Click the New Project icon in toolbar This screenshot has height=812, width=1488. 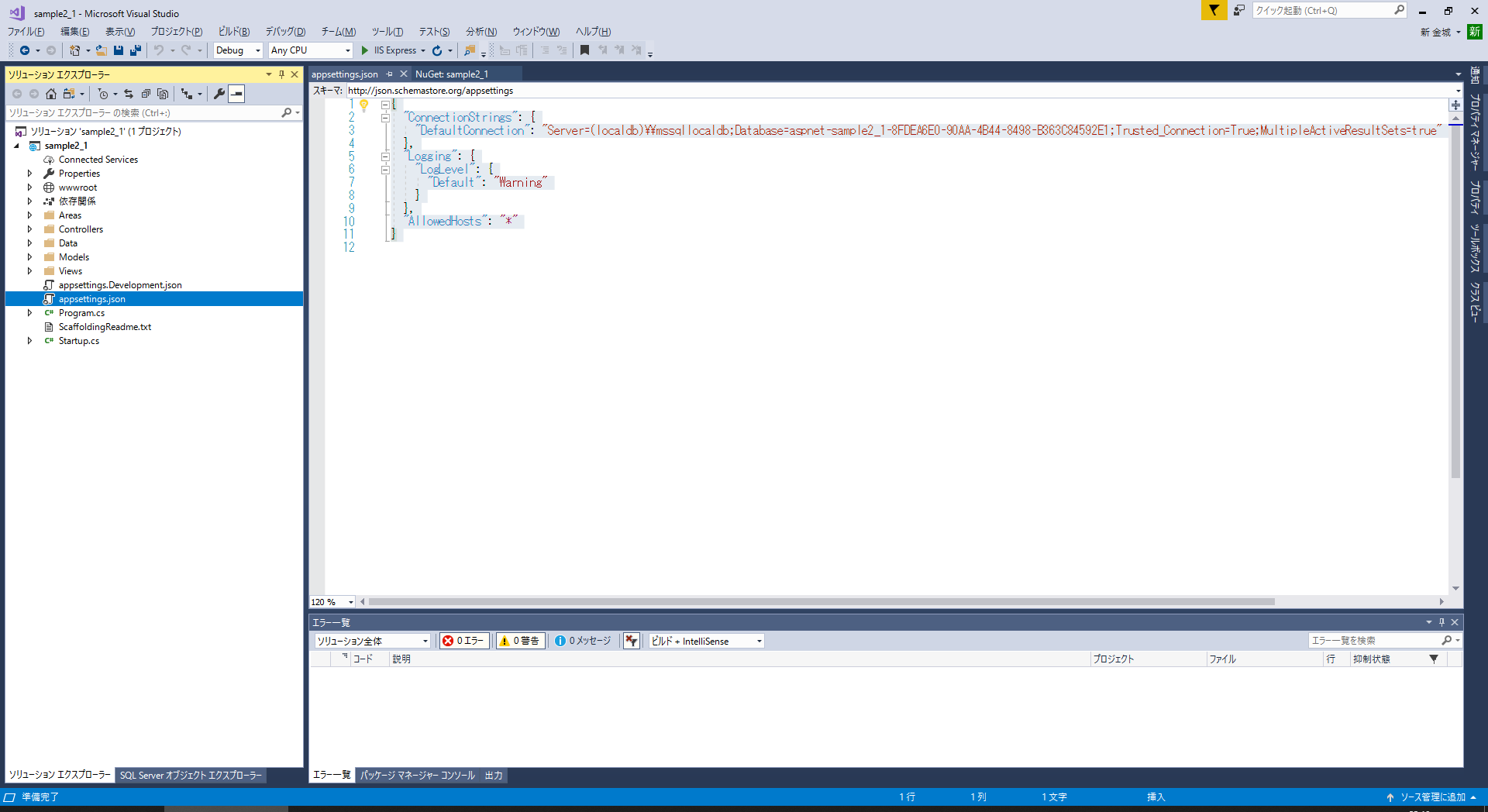pos(75,50)
